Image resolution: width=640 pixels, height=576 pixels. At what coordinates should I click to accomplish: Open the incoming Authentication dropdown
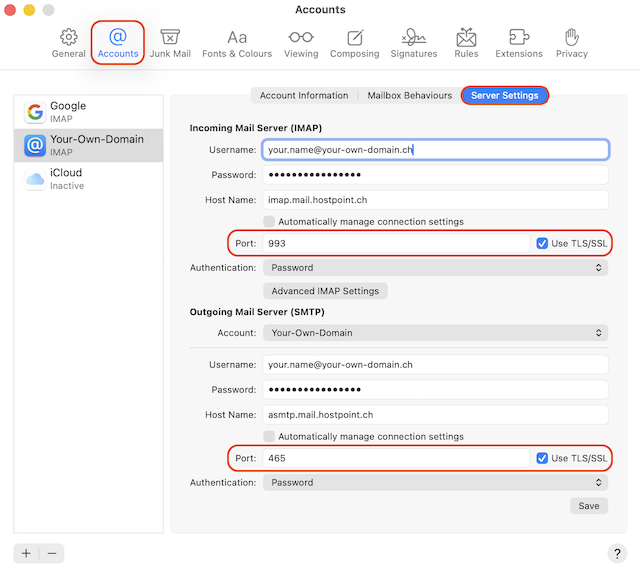point(436,268)
